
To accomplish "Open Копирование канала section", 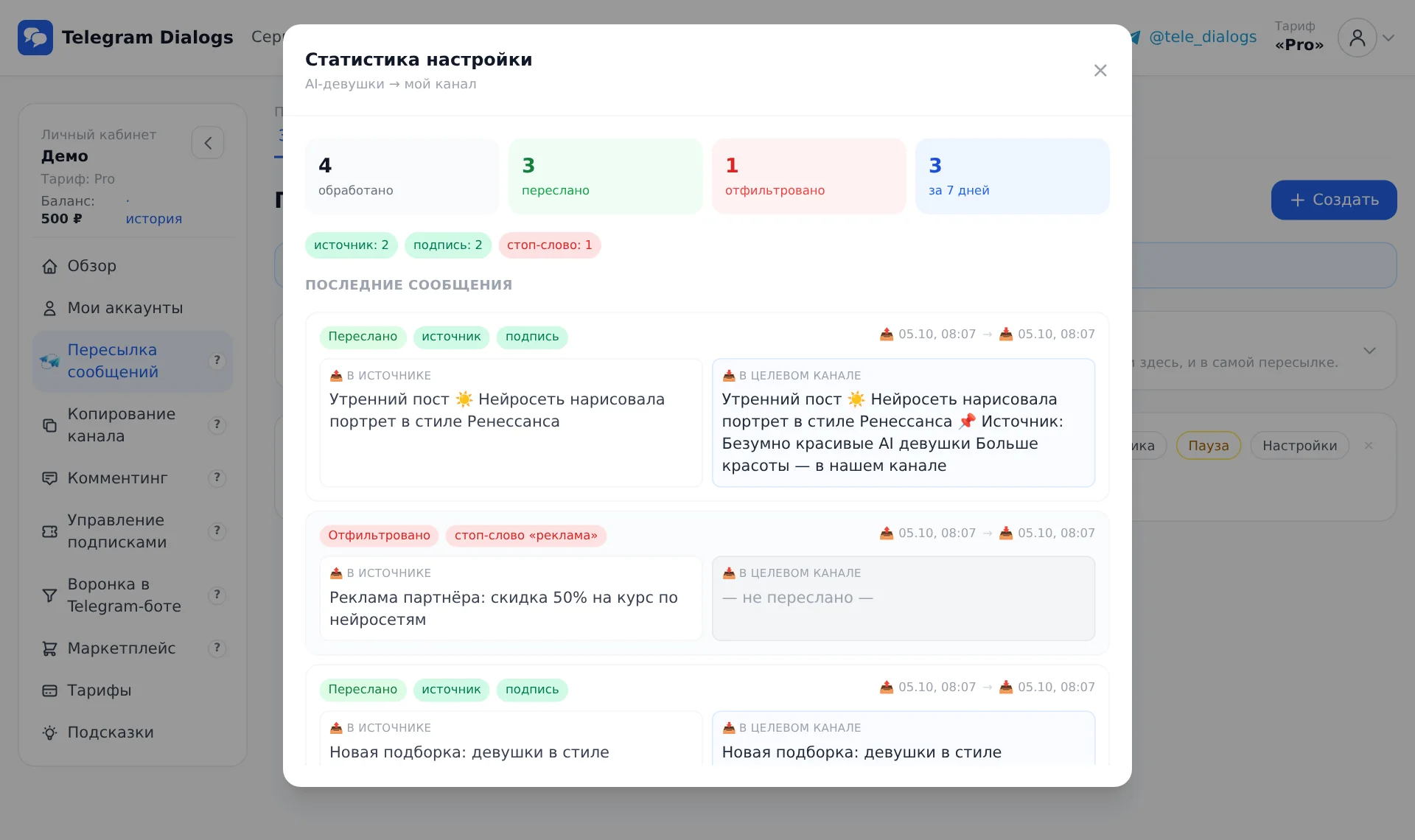I will pos(133,425).
